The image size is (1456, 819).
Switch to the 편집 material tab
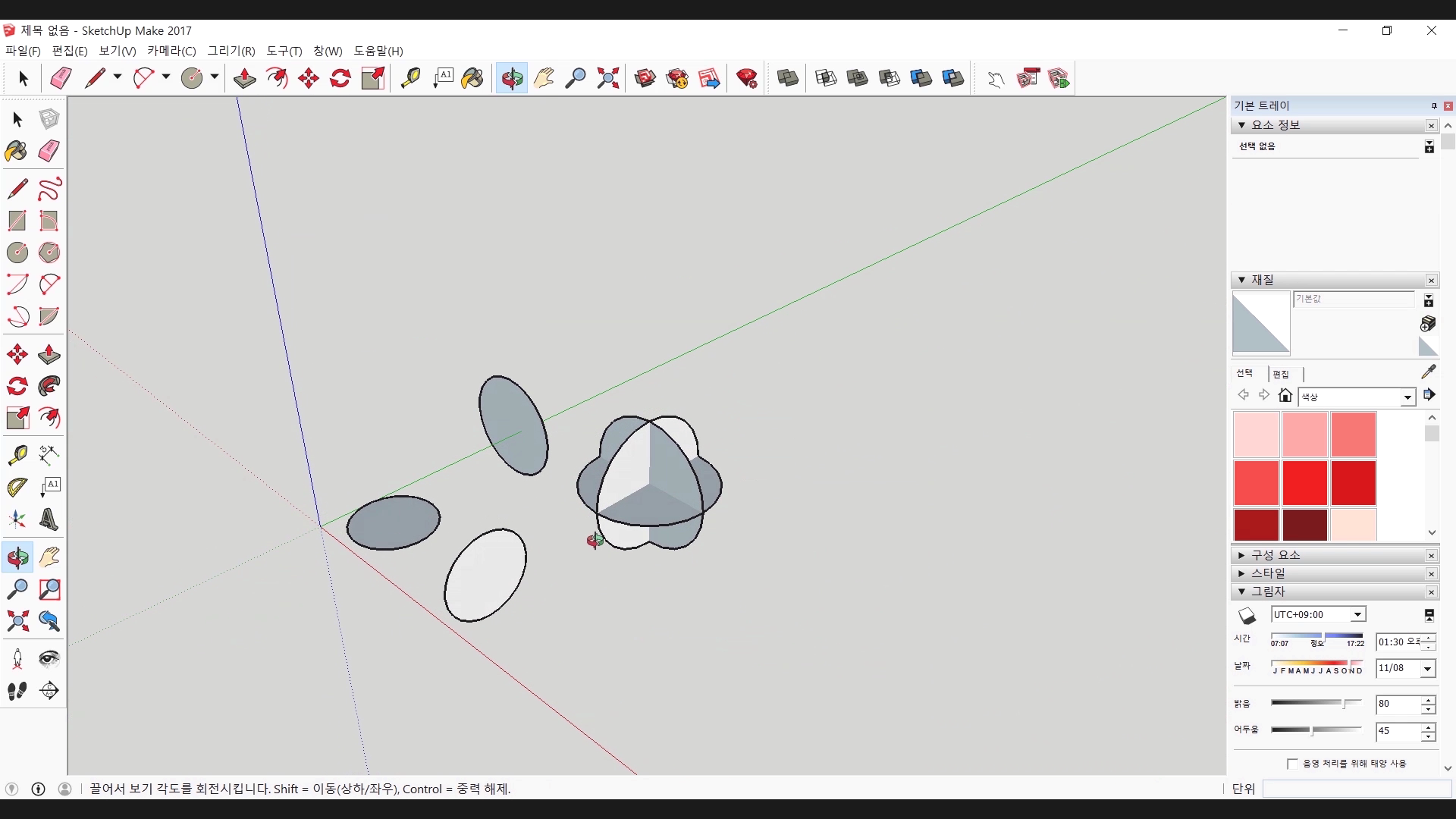(x=1281, y=374)
